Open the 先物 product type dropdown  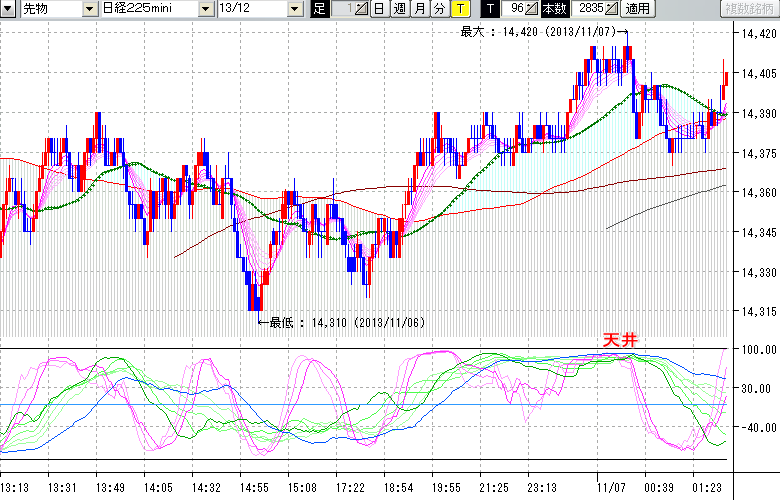(x=91, y=9)
